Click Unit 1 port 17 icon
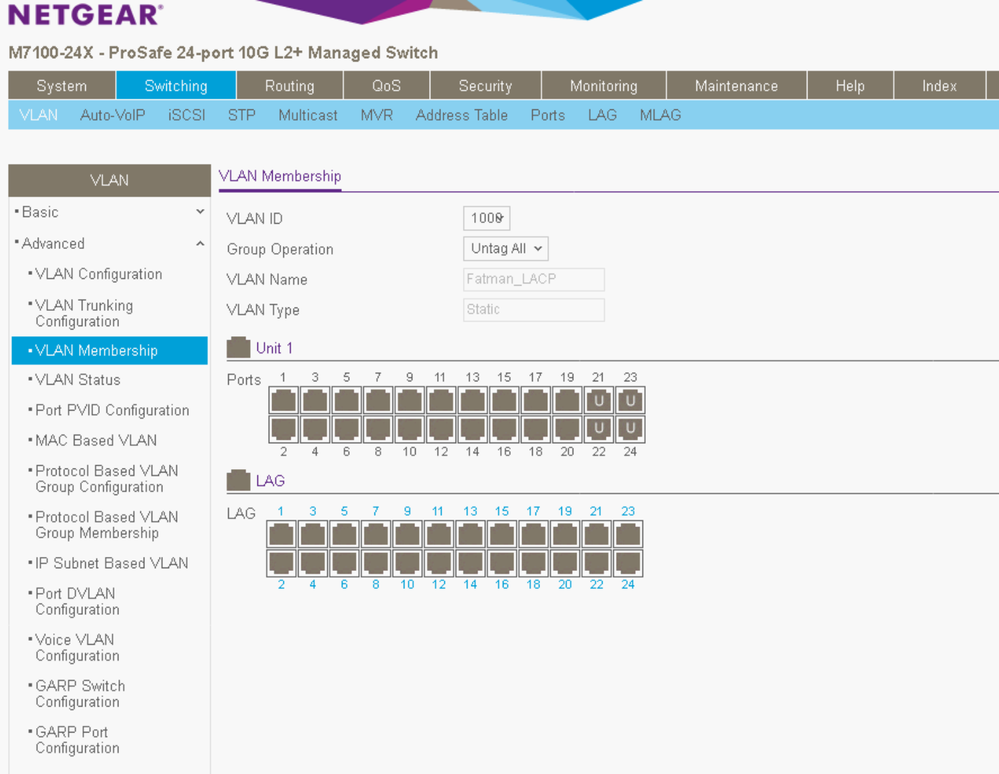 pos(535,401)
